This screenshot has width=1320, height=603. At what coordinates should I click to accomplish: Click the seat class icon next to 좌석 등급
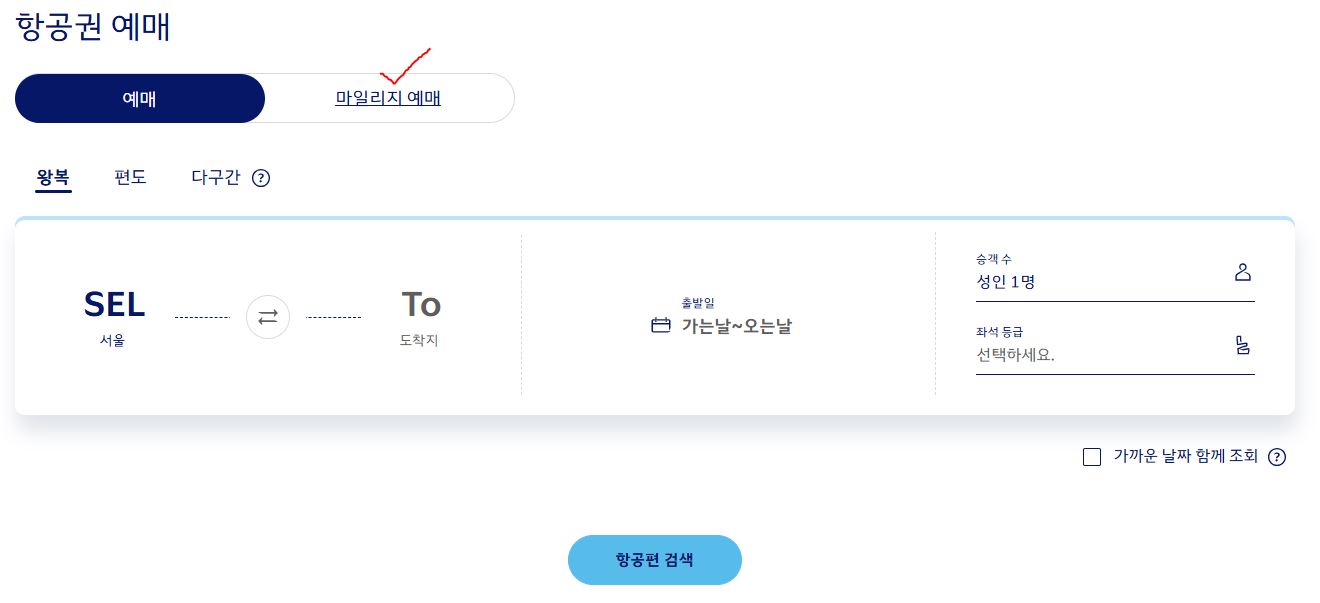[x=1242, y=345]
